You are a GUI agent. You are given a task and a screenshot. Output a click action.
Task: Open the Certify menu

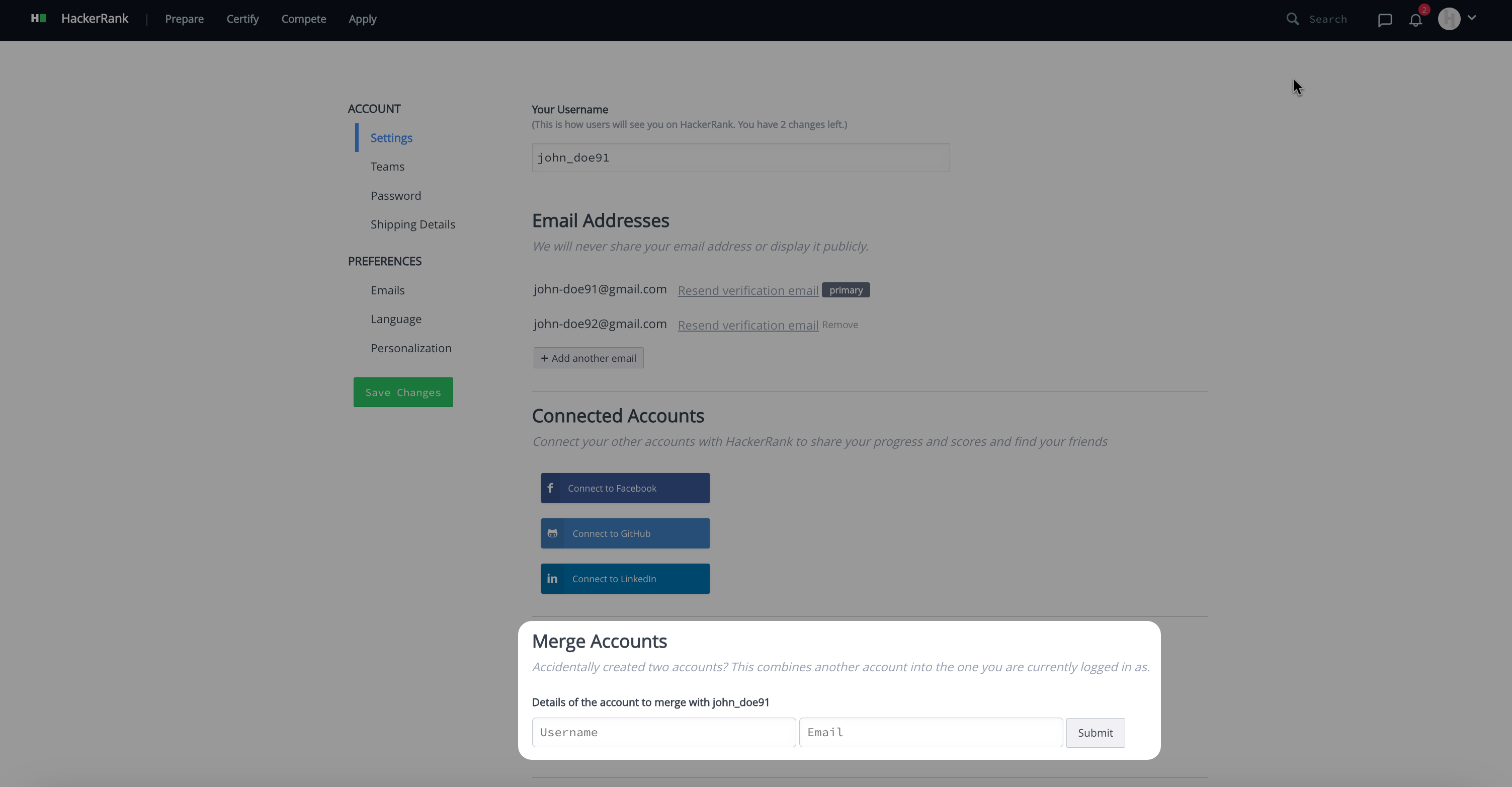(242, 19)
